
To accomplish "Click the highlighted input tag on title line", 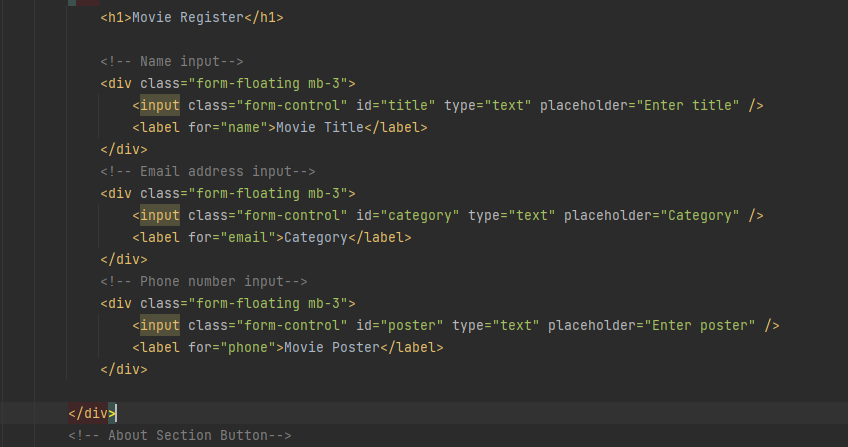I will (160, 105).
